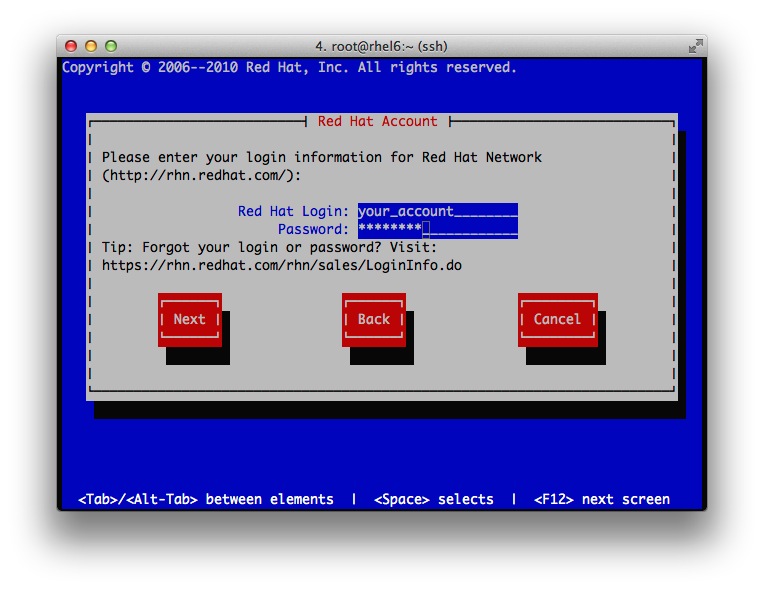Click the LoginInfo.do URL text
Viewport: 764px width, 590px height.
point(282,266)
